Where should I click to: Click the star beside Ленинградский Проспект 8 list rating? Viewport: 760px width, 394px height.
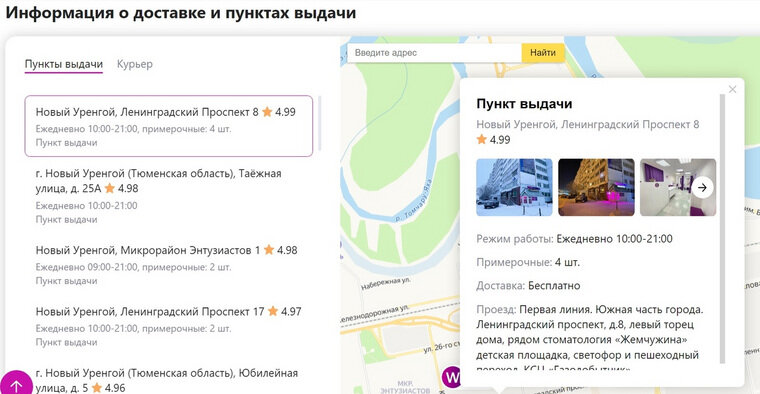(x=267, y=112)
